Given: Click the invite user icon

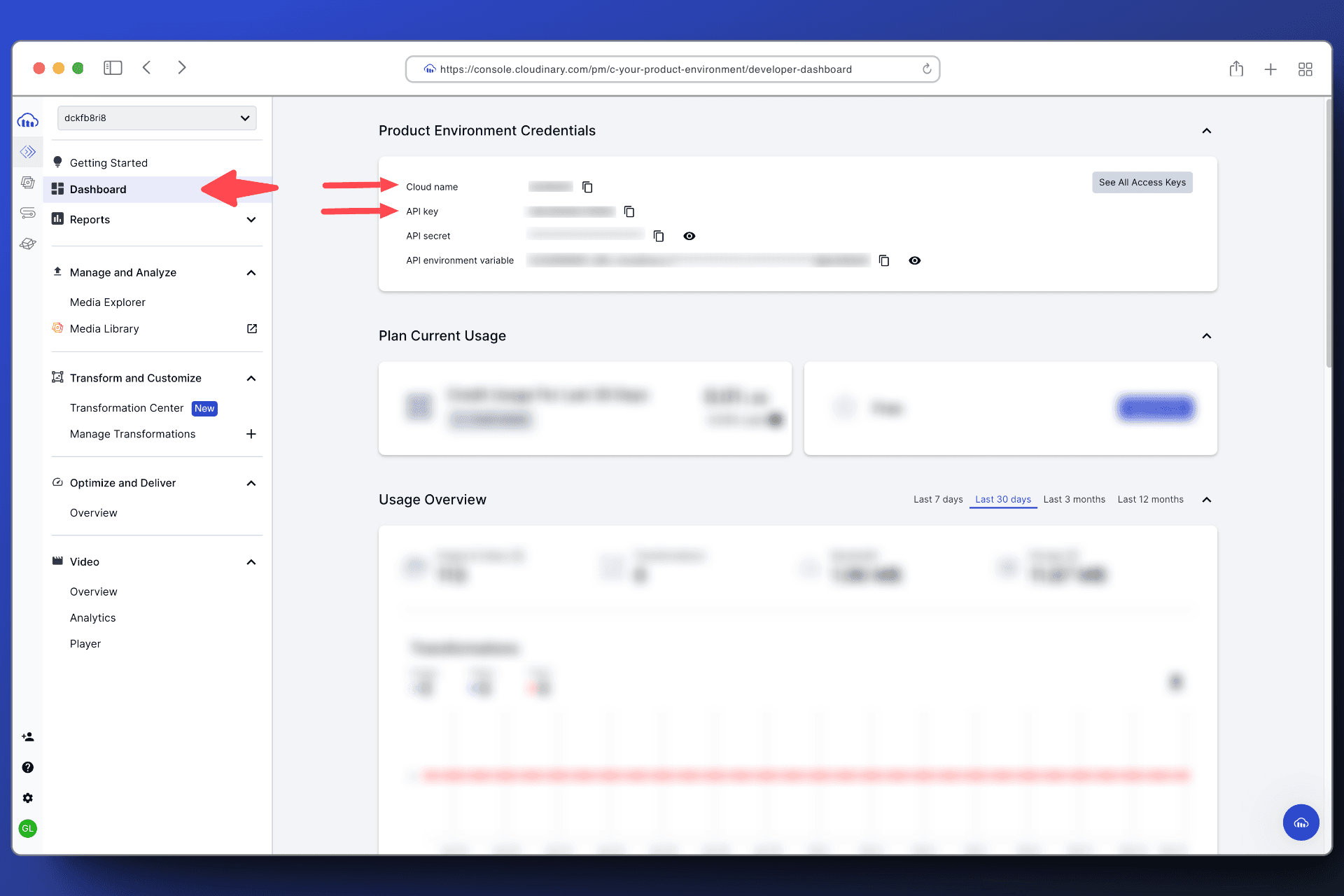Looking at the screenshot, I should (x=28, y=736).
